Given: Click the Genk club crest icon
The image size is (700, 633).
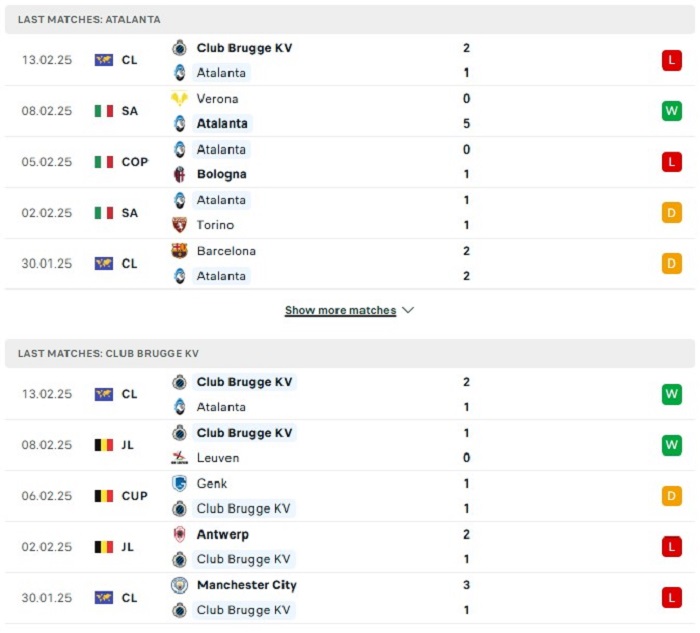Looking at the screenshot, I should (179, 483).
